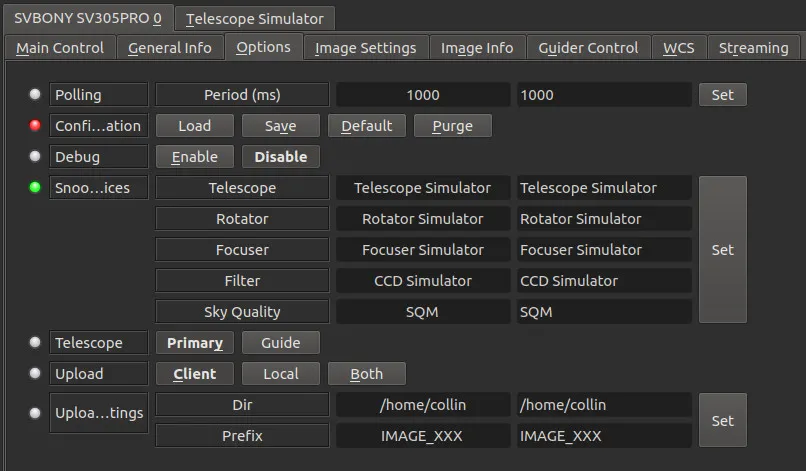Apply upload settings with the Set button
The image size is (806, 471).
[722, 420]
